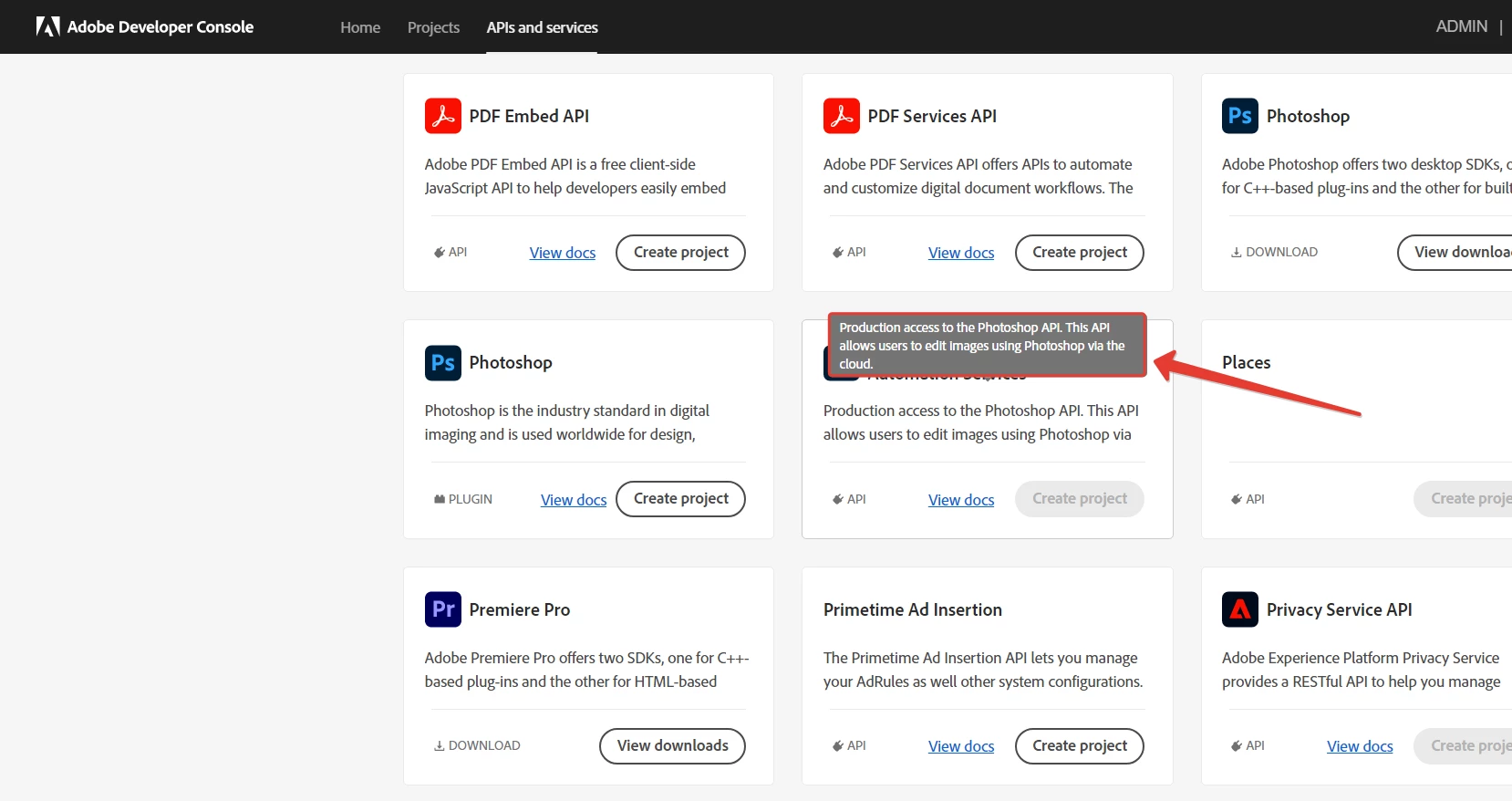
Task: Click the PDF Services API Acrobat icon
Action: (x=842, y=116)
